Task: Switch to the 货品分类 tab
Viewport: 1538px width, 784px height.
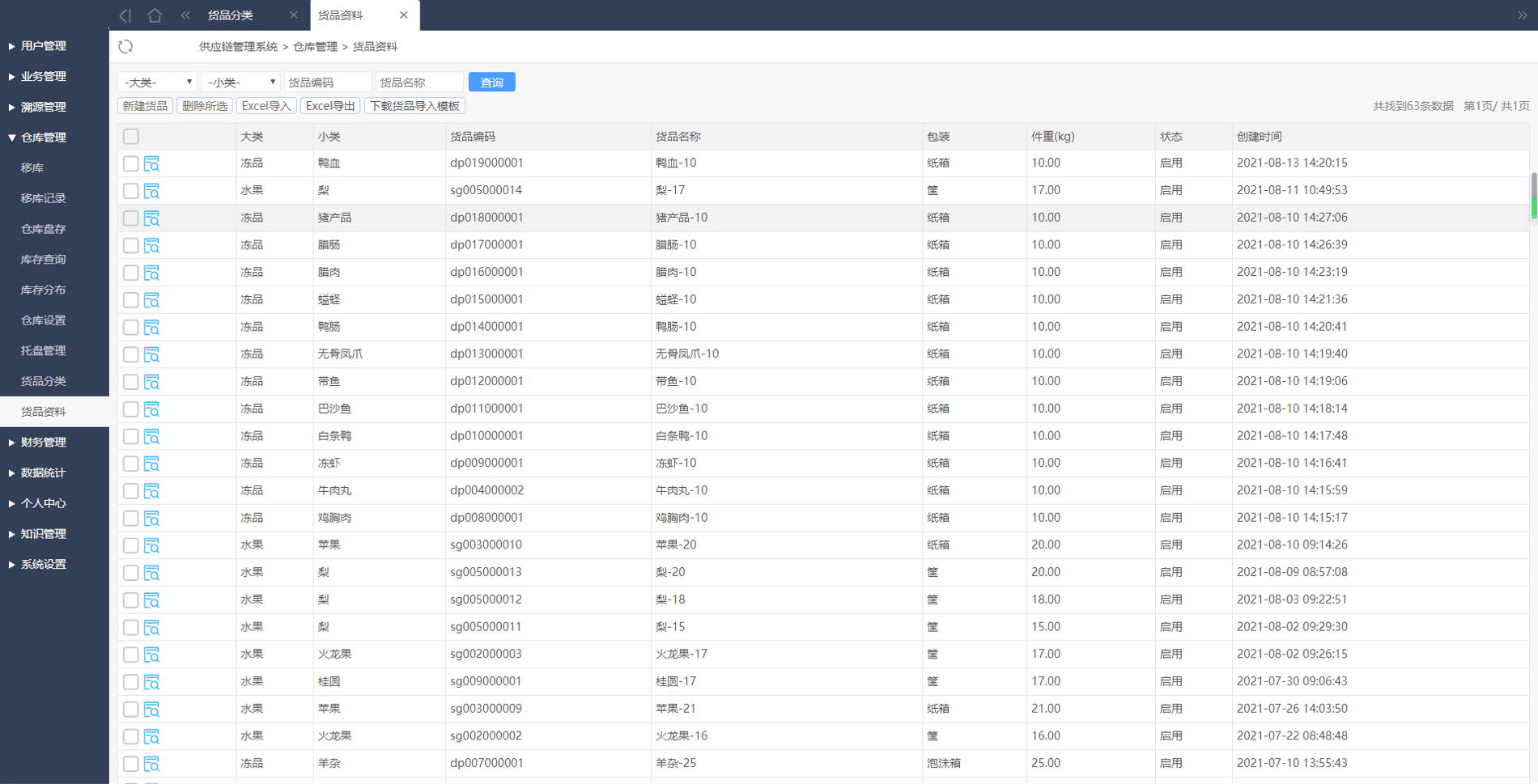Action: point(231,15)
